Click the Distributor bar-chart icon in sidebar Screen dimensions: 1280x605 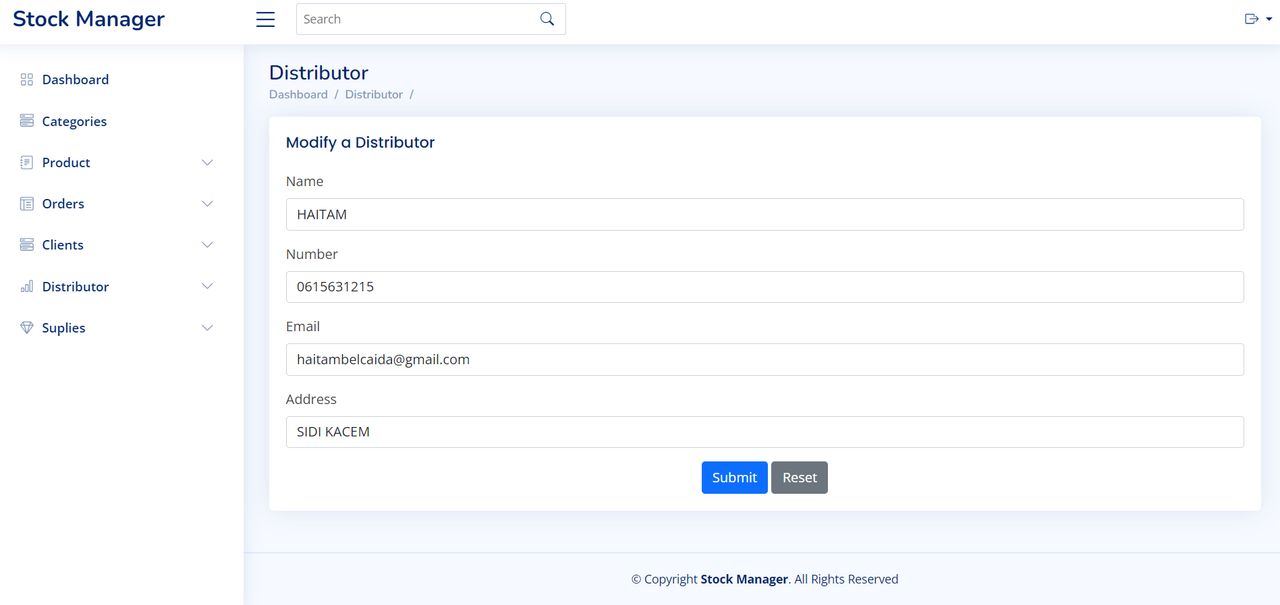[27, 286]
